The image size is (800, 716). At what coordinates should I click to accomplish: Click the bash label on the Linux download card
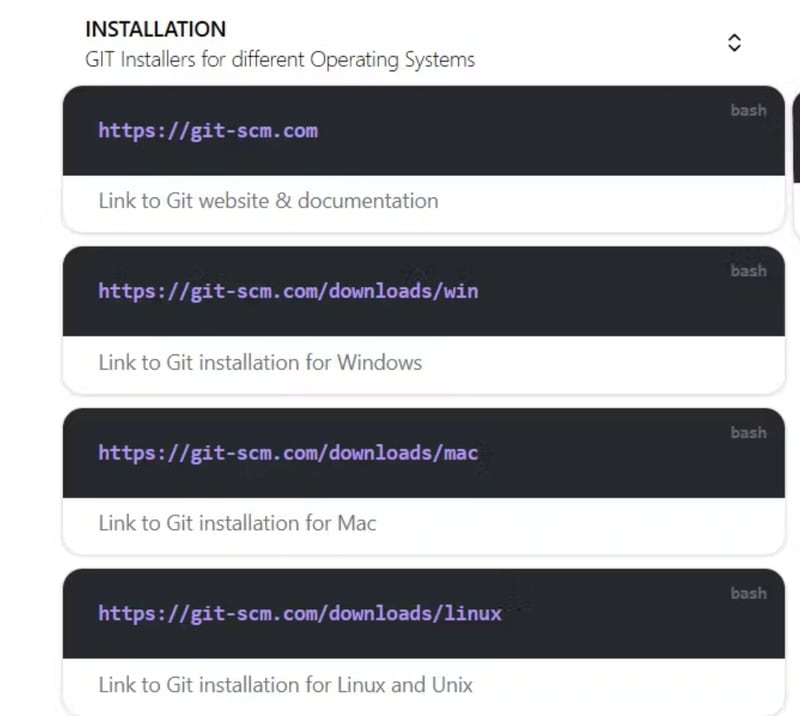tap(748, 592)
